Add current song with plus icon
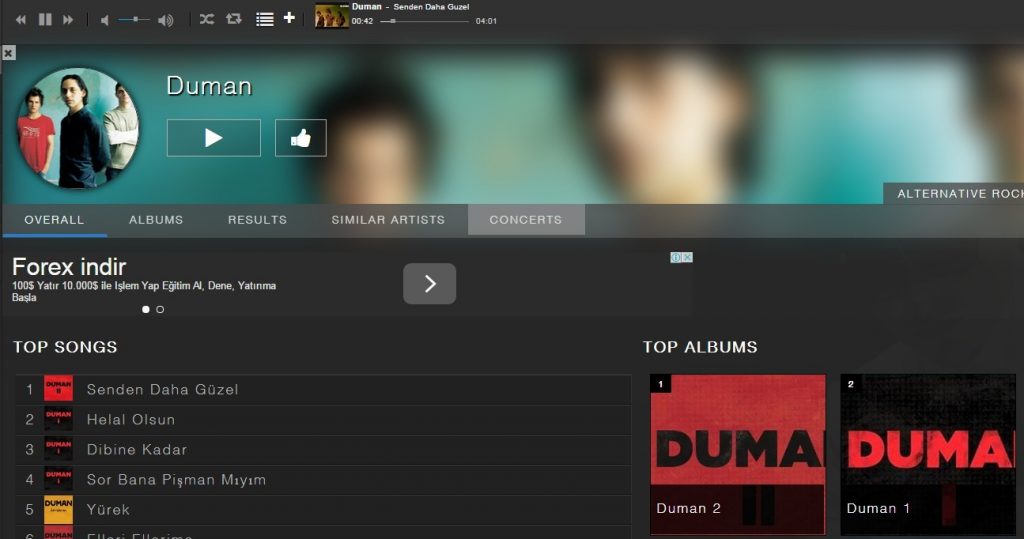The height and width of the screenshot is (539, 1024). click(289, 18)
